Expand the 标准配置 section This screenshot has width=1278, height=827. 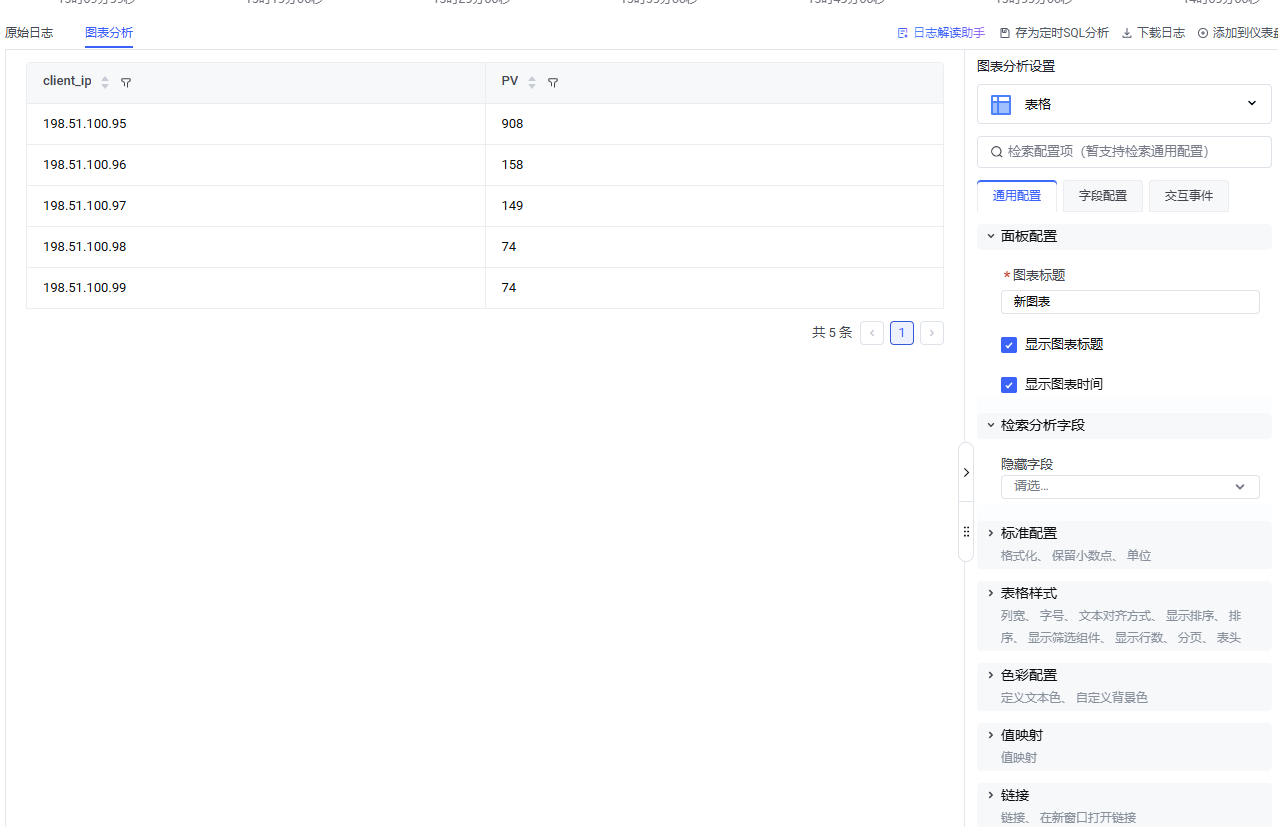pyautogui.click(x=1029, y=533)
